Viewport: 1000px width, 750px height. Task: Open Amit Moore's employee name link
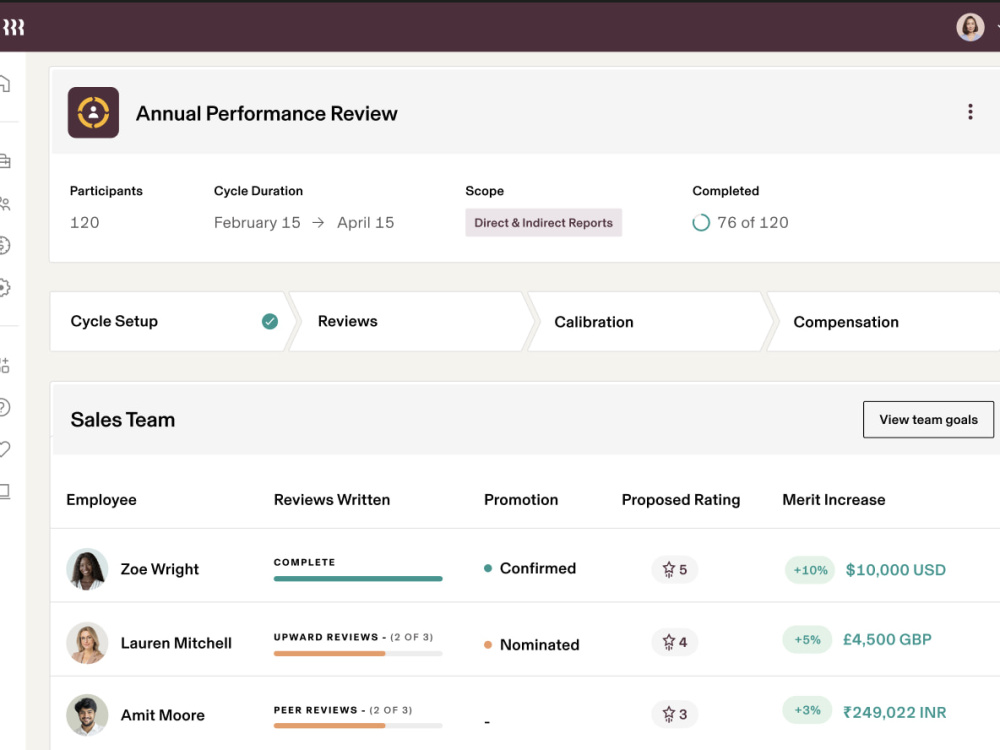tap(163, 716)
